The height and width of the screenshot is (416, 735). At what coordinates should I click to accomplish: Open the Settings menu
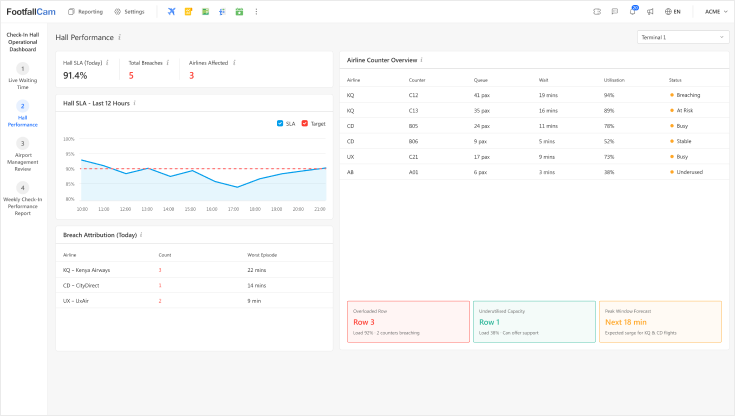pos(129,11)
